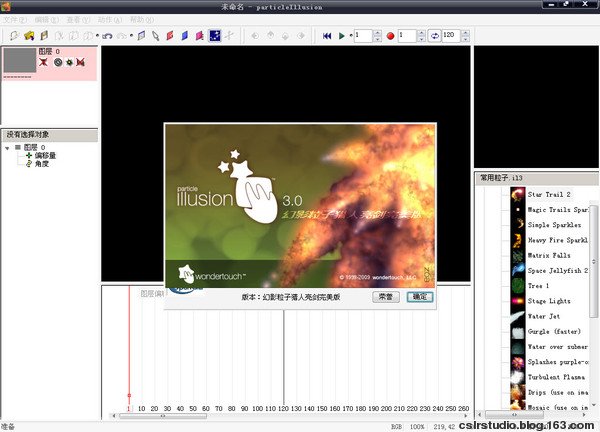This screenshot has width=600, height=432.
Task: Click the Water over submerged emitter thumbnail
Action: click(x=518, y=347)
